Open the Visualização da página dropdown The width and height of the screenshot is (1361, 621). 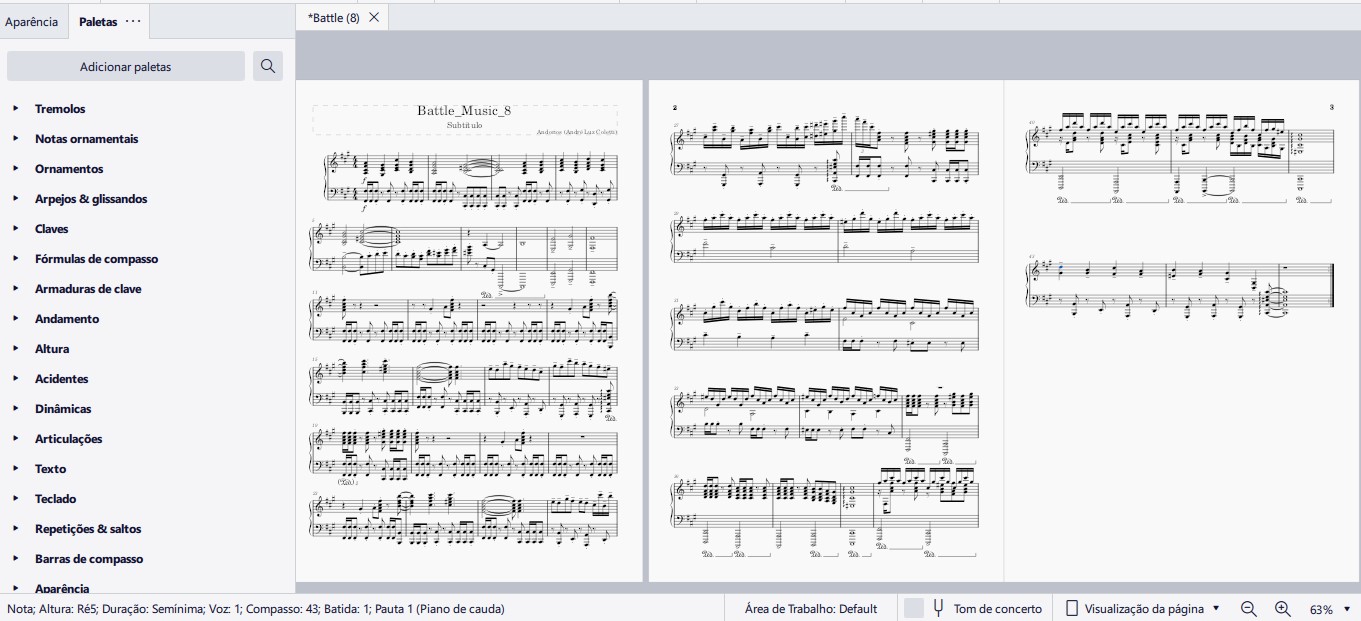pos(1143,608)
